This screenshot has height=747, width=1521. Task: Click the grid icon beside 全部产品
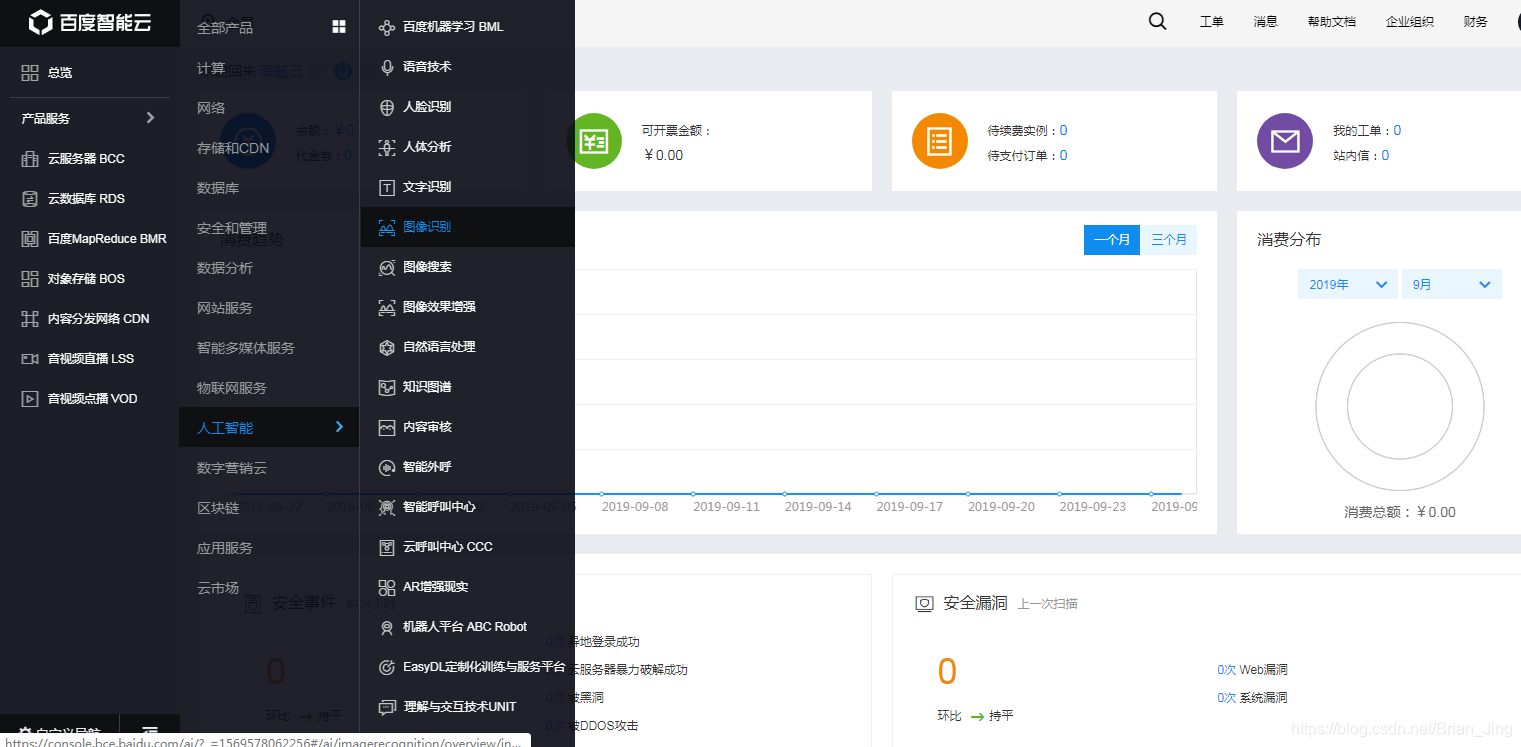(339, 27)
